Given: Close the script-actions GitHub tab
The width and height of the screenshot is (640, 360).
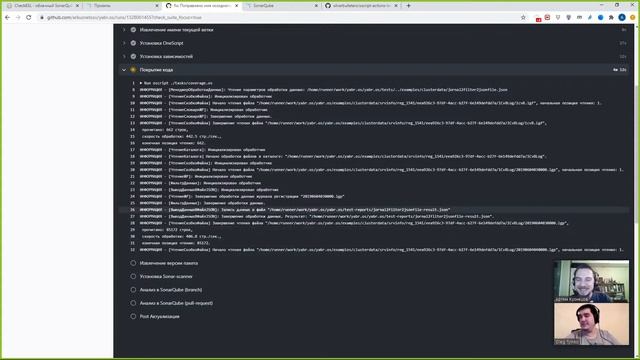Looking at the screenshot, I should [x=396, y=6].
